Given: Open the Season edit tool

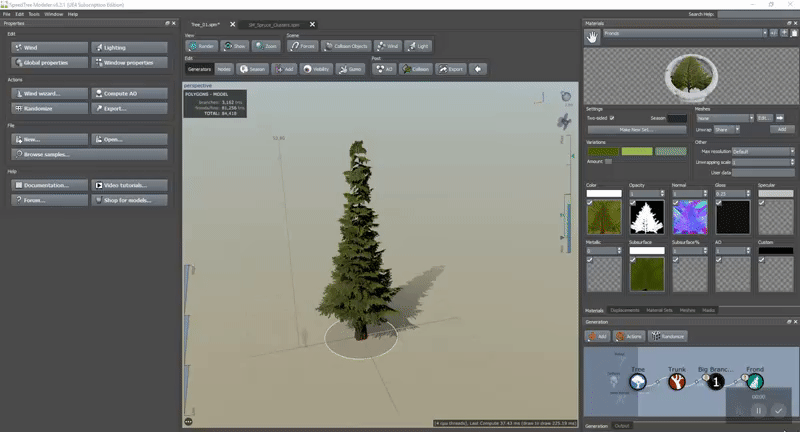Looking at the screenshot, I should (253, 69).
